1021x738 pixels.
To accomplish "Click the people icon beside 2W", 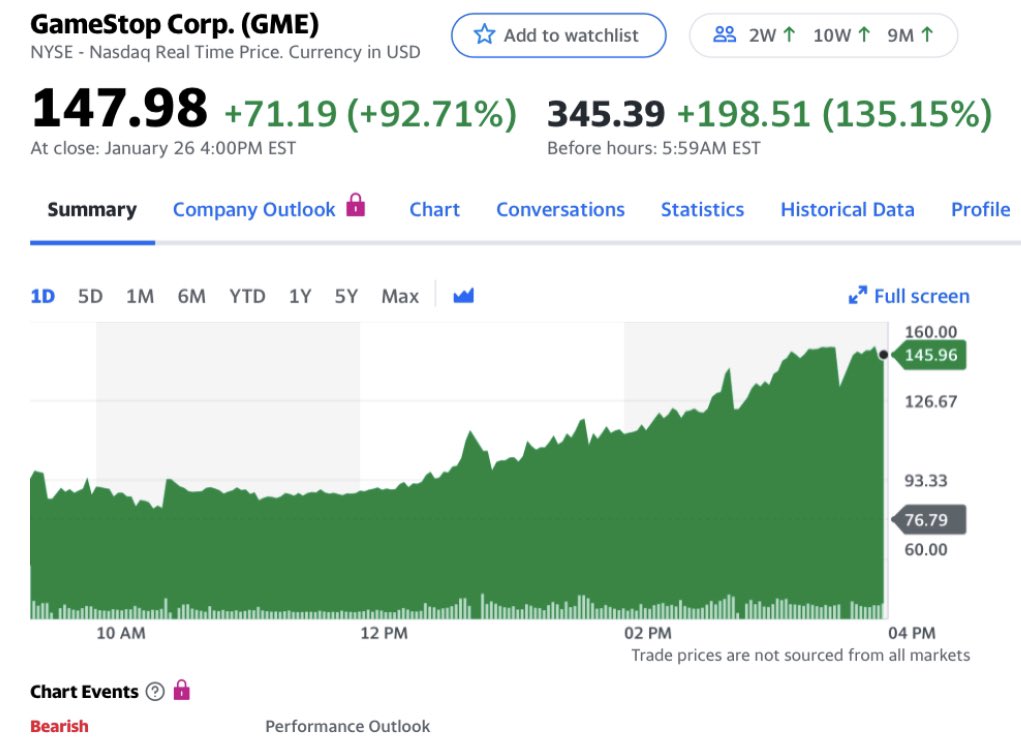I will (724, 35).
